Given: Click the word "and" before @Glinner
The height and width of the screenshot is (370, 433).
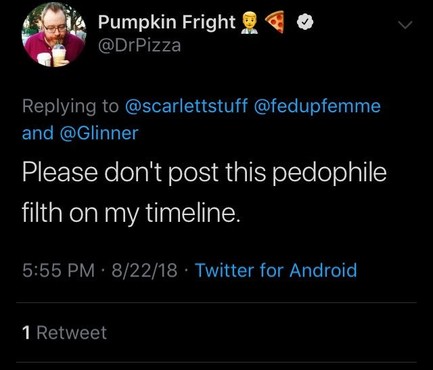Looking at the screenshot, I should [x=38, y=133].
